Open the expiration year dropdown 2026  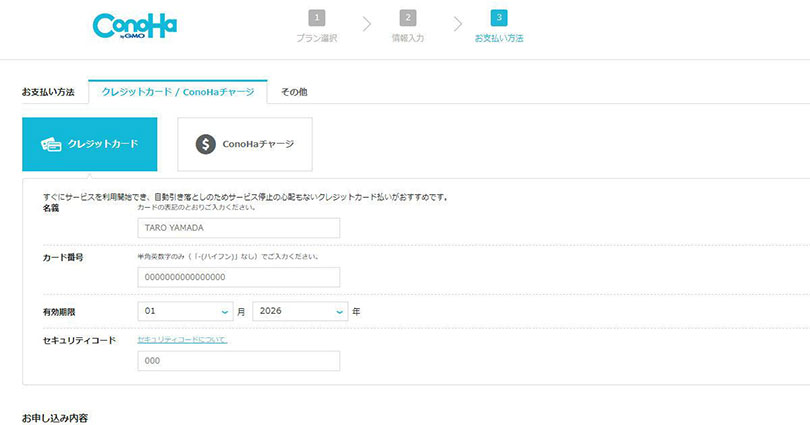click(x=300, y=311)
